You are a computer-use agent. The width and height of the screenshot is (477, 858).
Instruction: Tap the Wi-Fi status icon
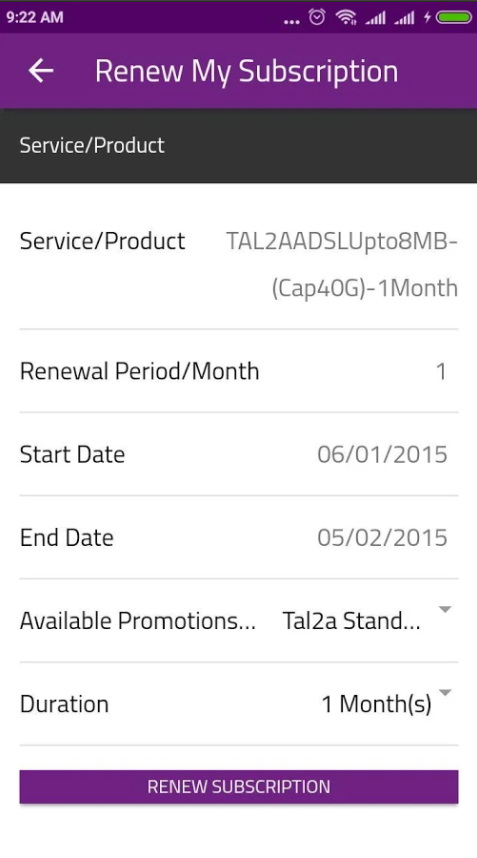click(346, 18)
